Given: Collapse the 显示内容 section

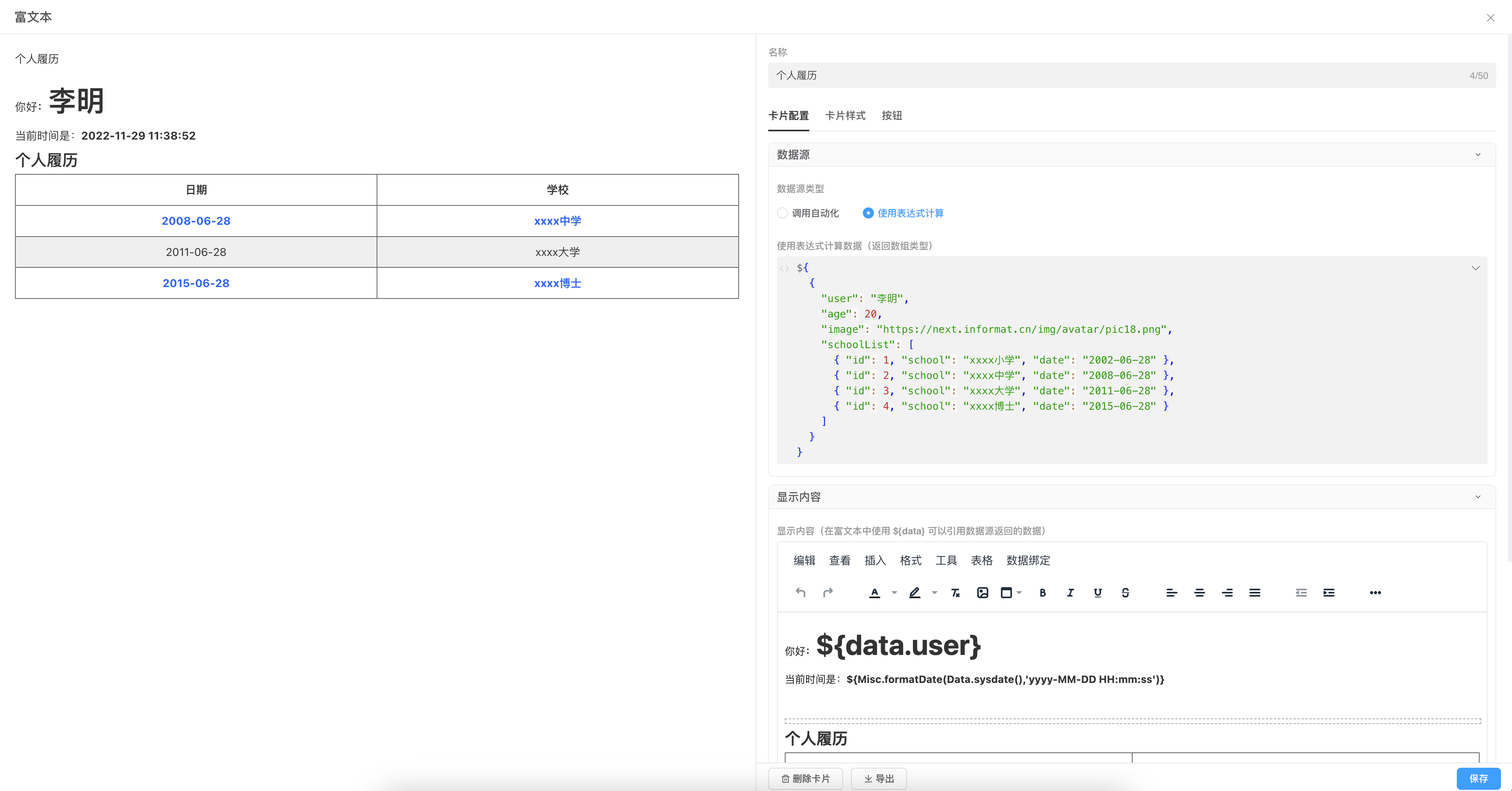Looking at the screenshot, I should point(1478,497).
